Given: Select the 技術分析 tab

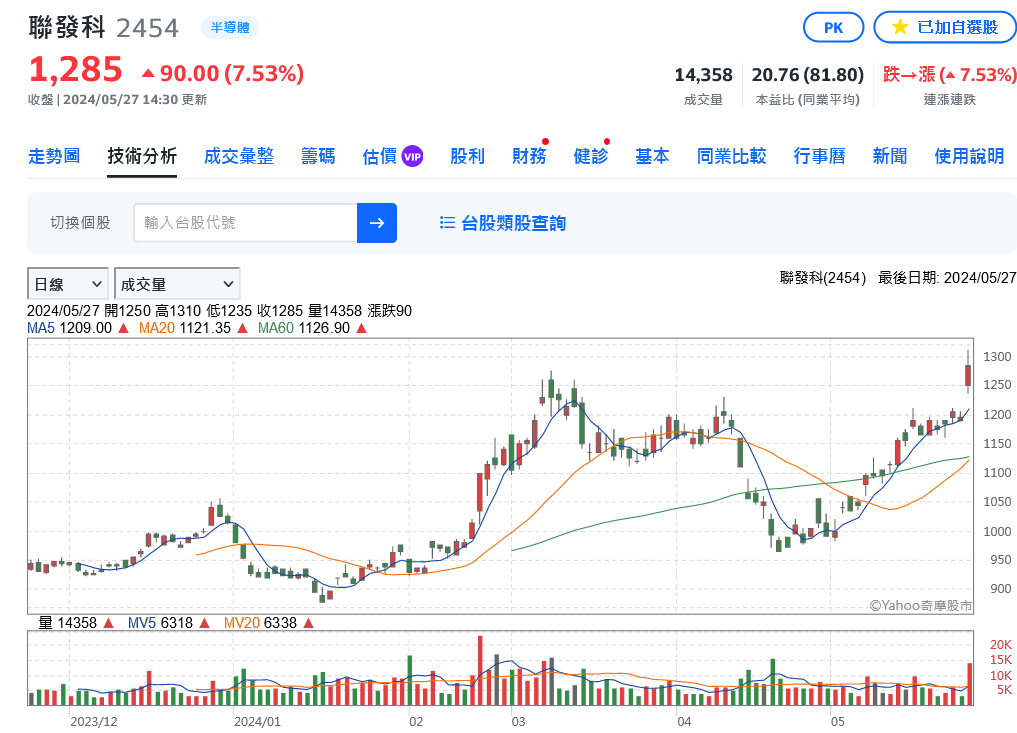Looking at the screenshot, I should click(142, 156).
